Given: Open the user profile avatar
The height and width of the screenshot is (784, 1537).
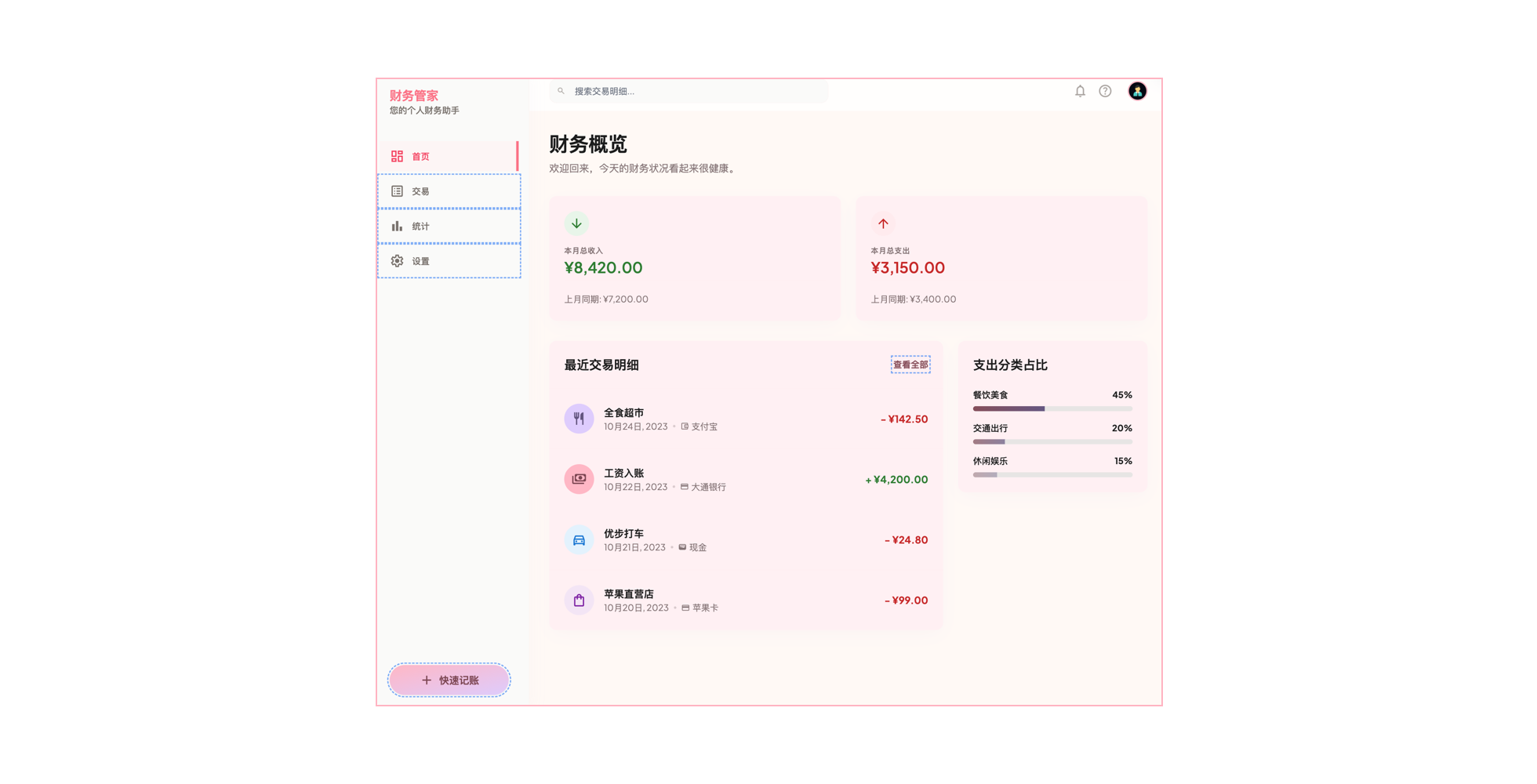Looking at the screenshot, I should [x=1137, y=91].
